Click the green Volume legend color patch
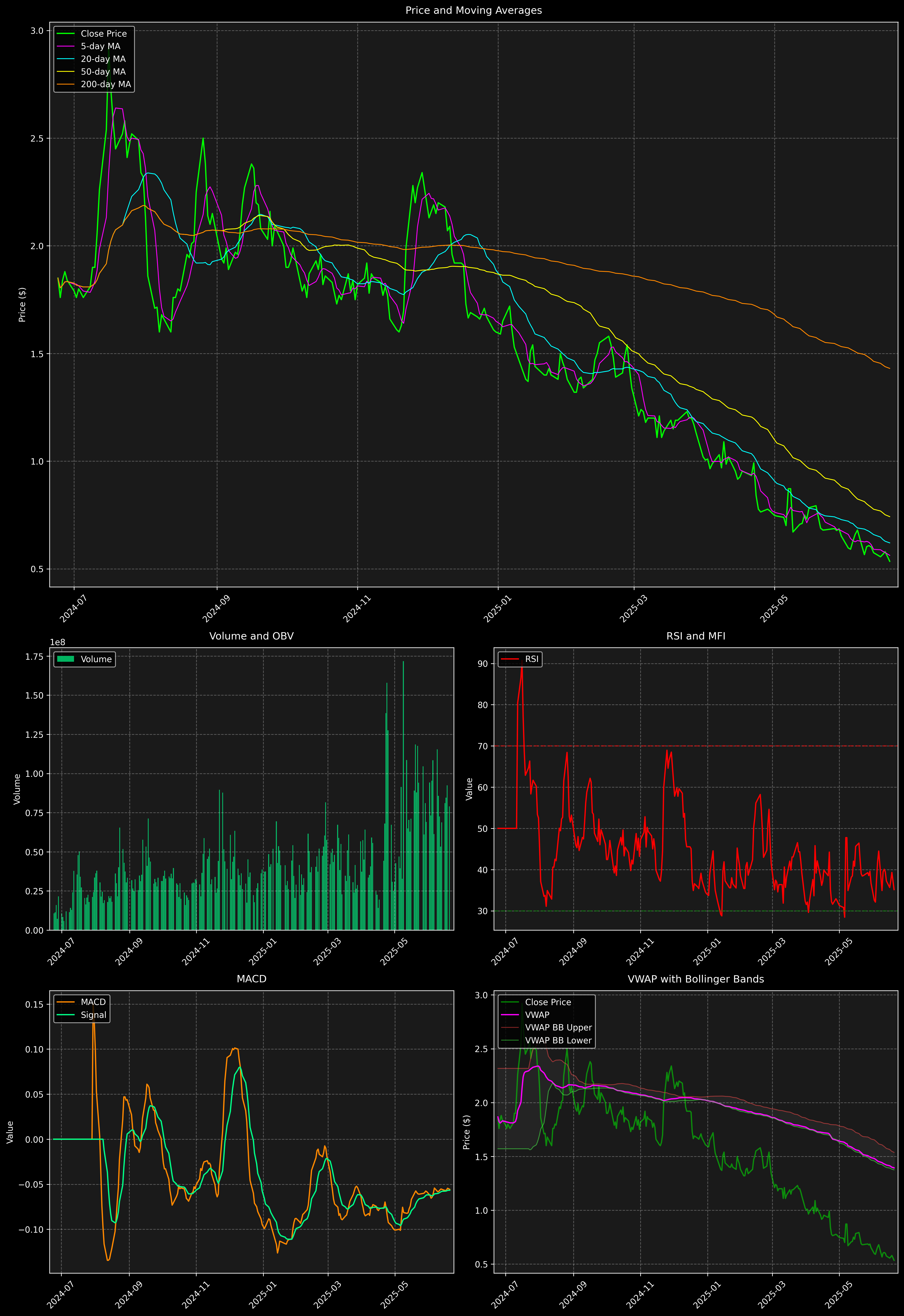This screenshot has height=1316, width=904. click(66, 659)
